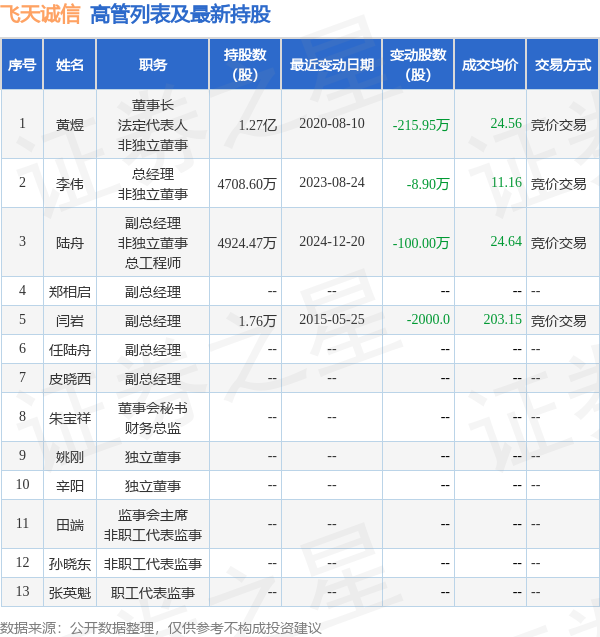Click the 职务 column header
600x637 pixels.
pyautogui.click(x=153, y=65)
